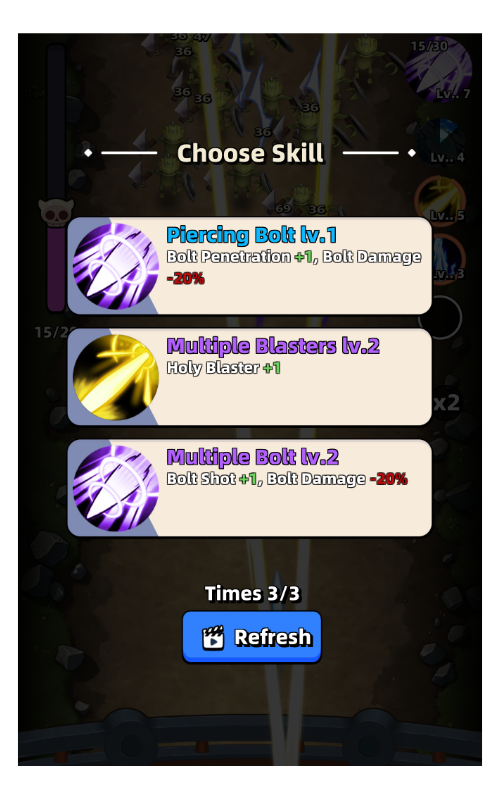
Task: Tap the yellow Holy Blaster skill icon
Action: click(116, 377)
